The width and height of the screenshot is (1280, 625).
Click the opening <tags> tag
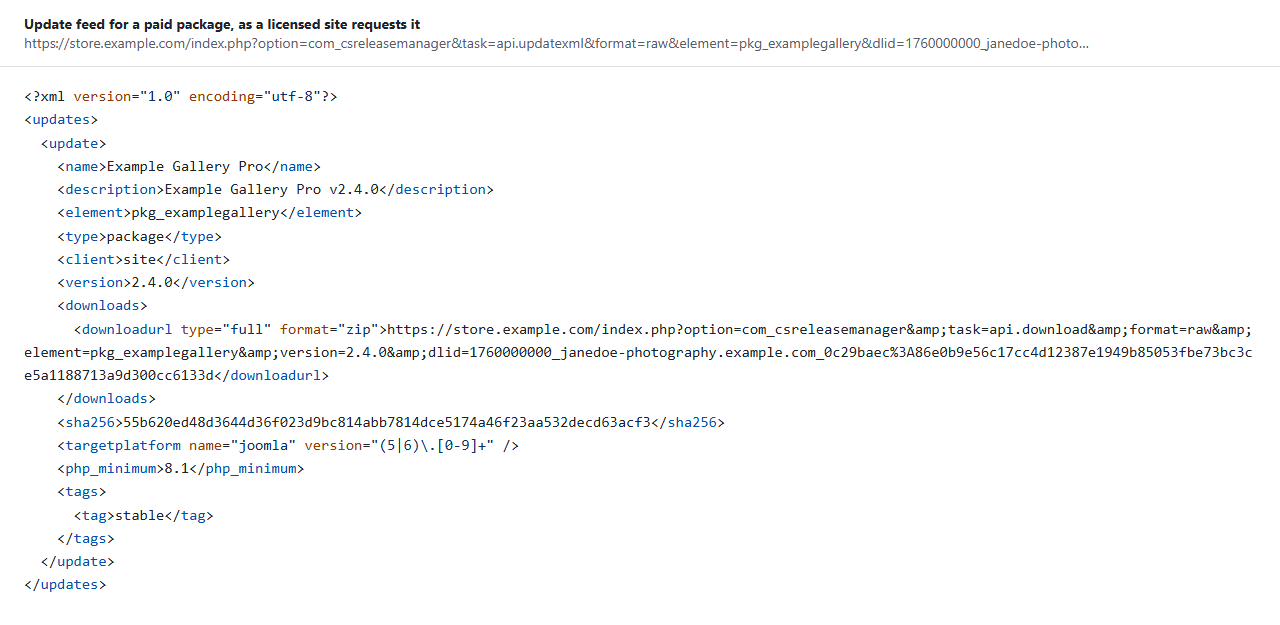tap(81, 491)
